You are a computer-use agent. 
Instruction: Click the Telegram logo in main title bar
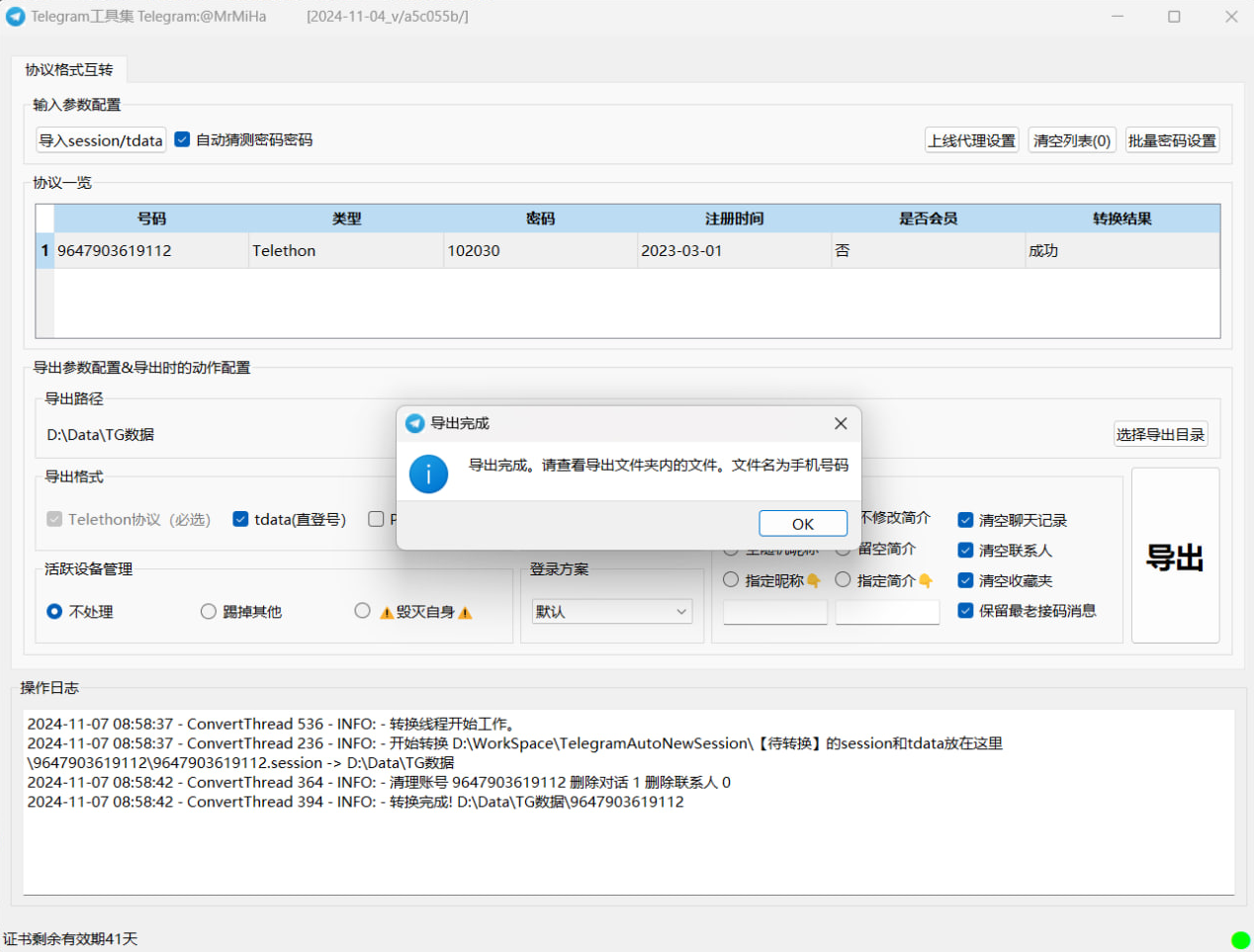(x=16, y=17)
